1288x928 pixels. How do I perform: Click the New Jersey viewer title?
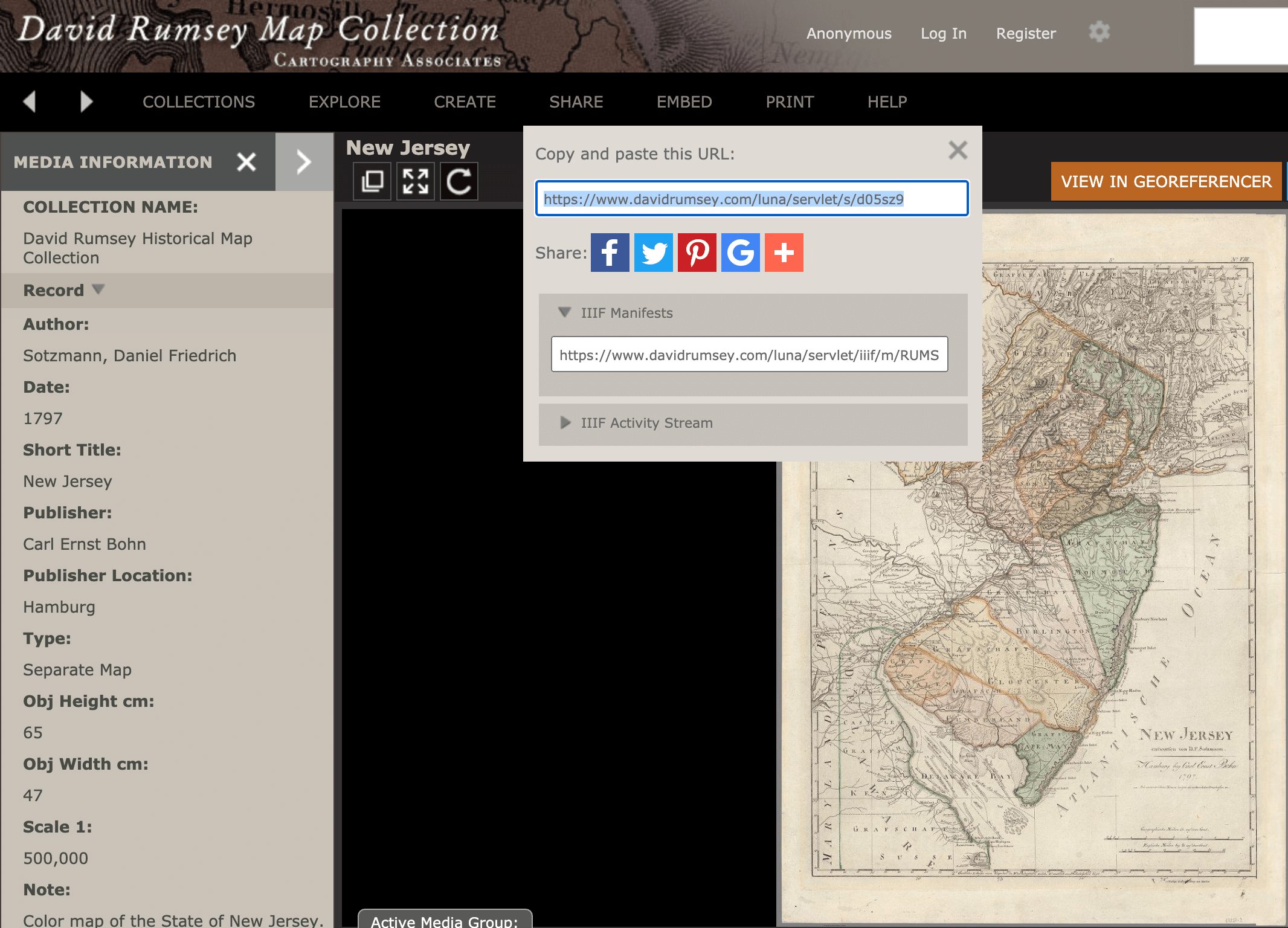[x=408, y=147]
